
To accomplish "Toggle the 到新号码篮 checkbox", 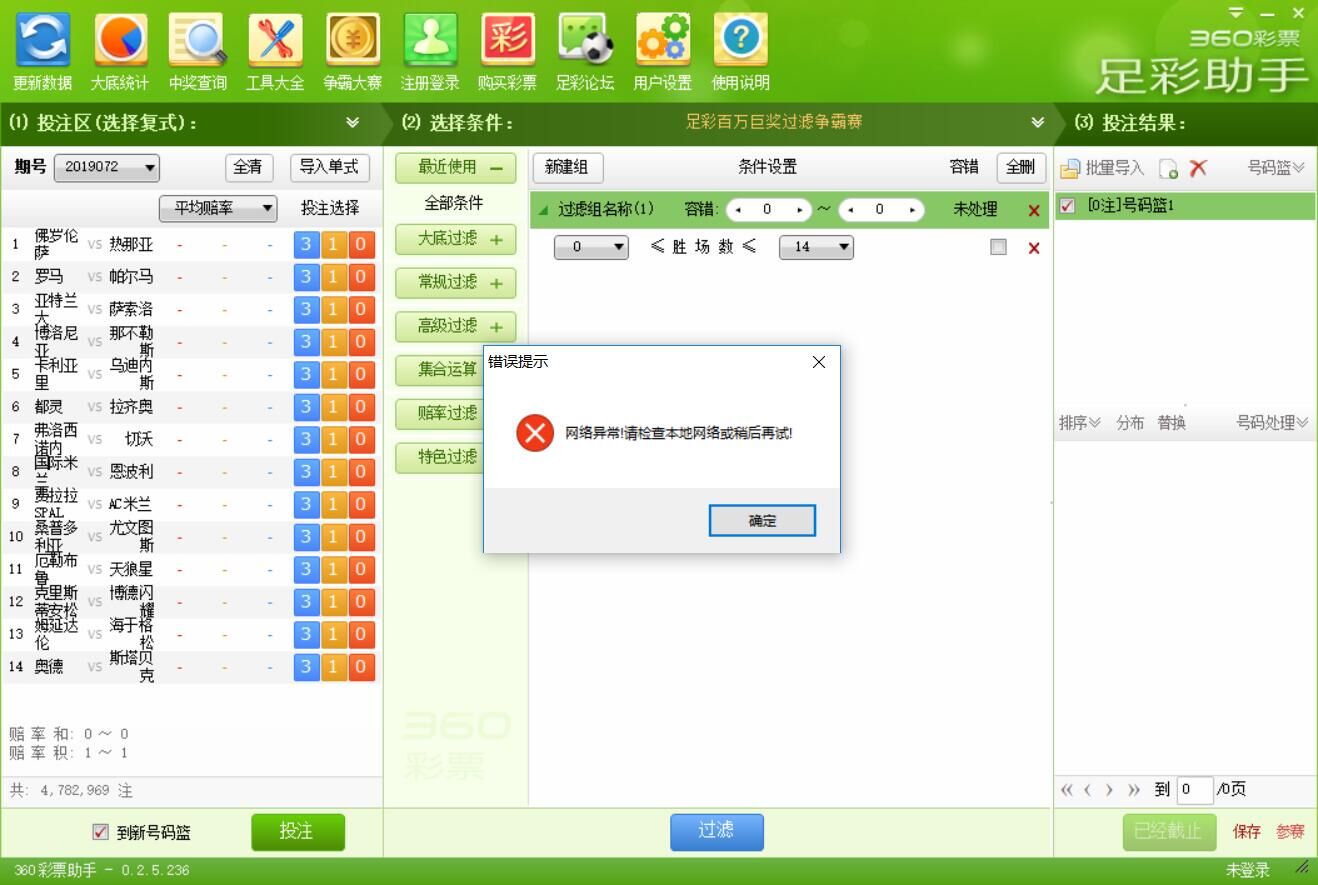I will (x=100, y=832).
